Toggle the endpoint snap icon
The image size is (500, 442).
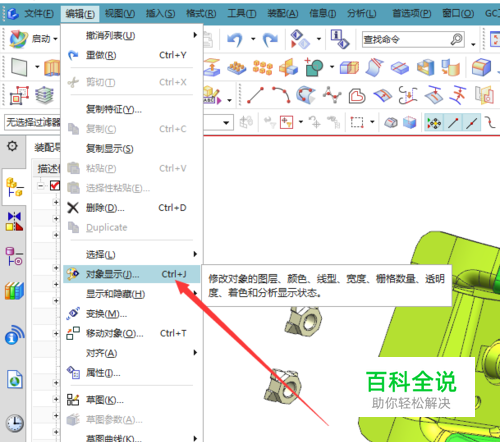pyautogui.click(x=453, y=123)
